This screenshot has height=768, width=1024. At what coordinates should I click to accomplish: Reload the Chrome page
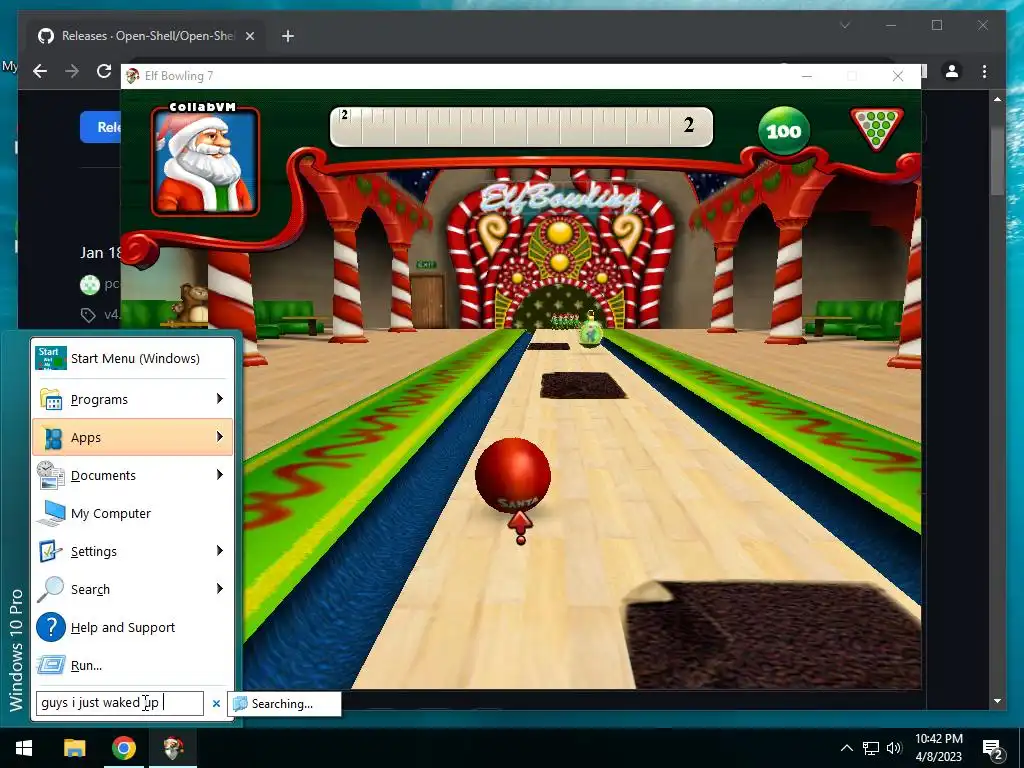104,71
